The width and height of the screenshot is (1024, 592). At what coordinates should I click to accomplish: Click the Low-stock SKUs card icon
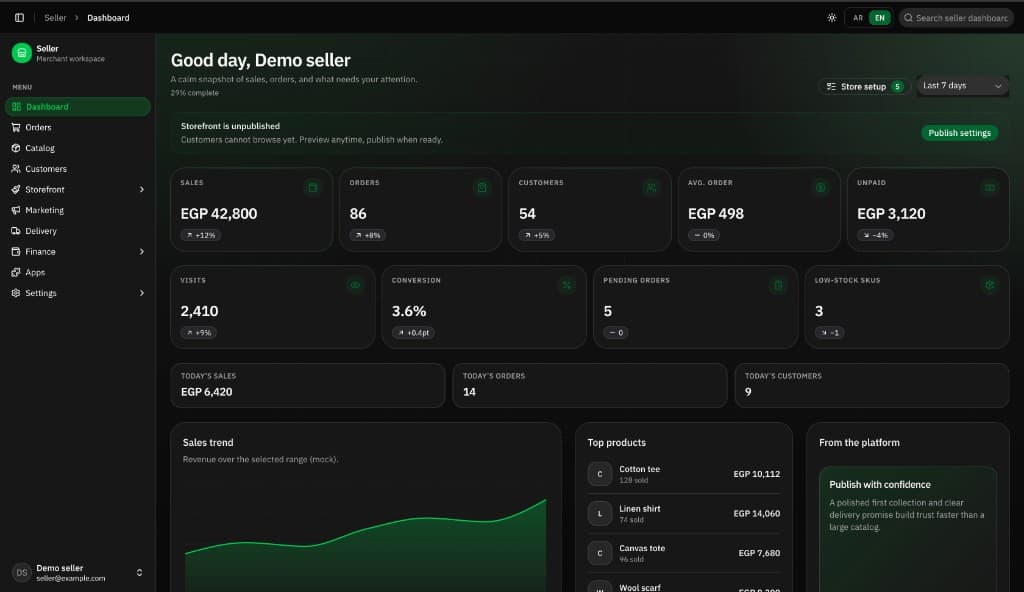tap(989, 285)
